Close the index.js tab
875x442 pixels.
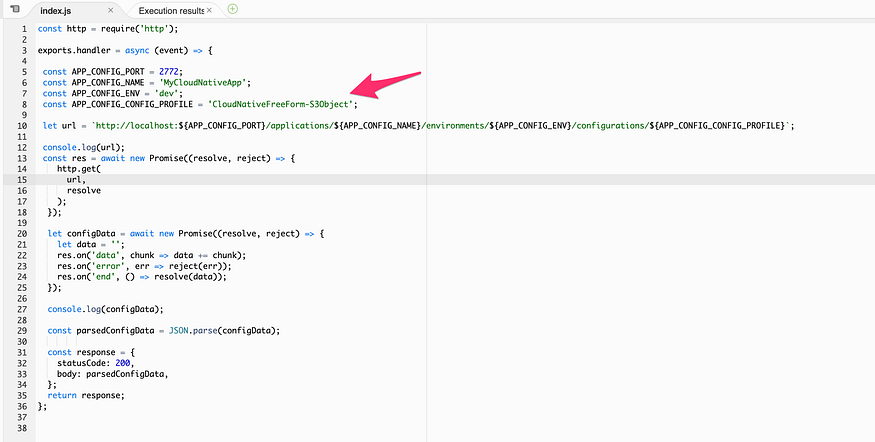click(x=110, y=10)
